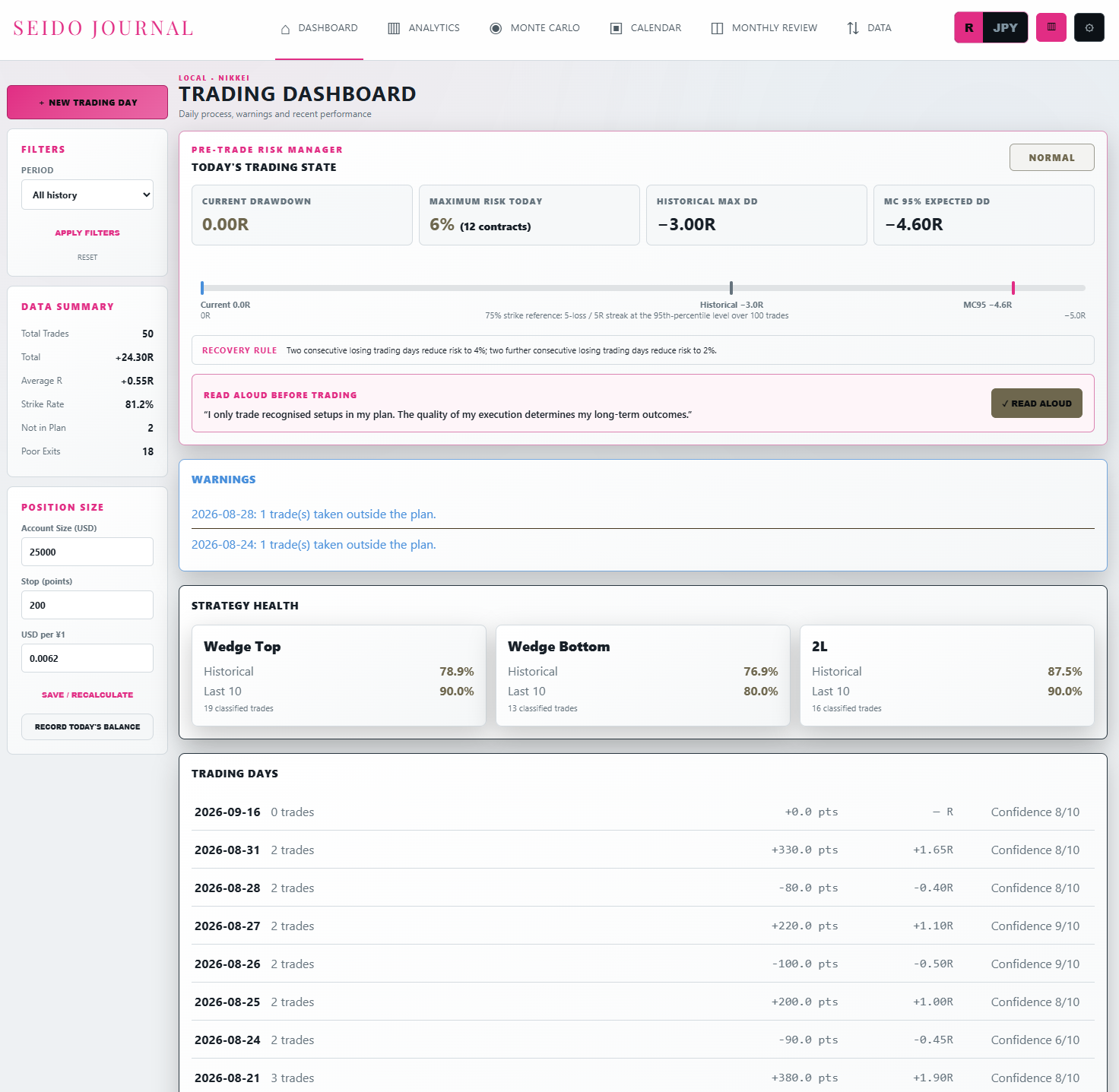Open the 2026-08-21 trading day row
This screenshot has height=1092, width=1119.
643,1076
